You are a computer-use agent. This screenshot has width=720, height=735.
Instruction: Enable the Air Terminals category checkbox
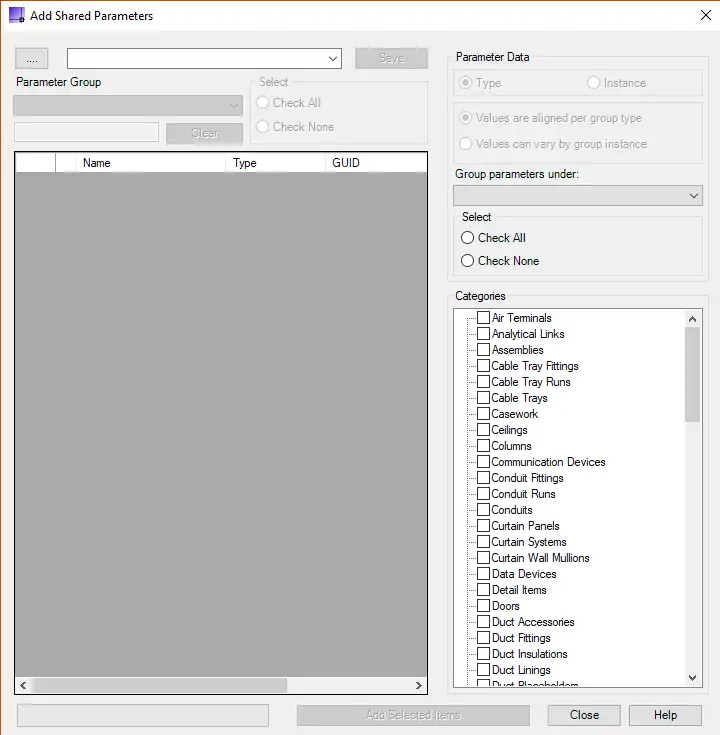point(483,318)
